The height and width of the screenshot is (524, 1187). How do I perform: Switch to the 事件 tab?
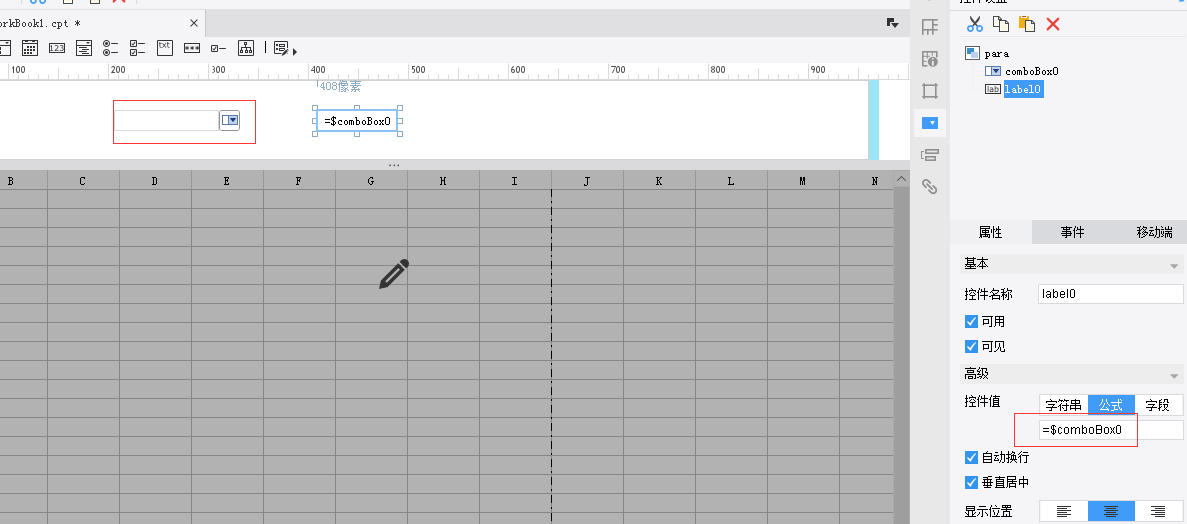(1072, 232)
